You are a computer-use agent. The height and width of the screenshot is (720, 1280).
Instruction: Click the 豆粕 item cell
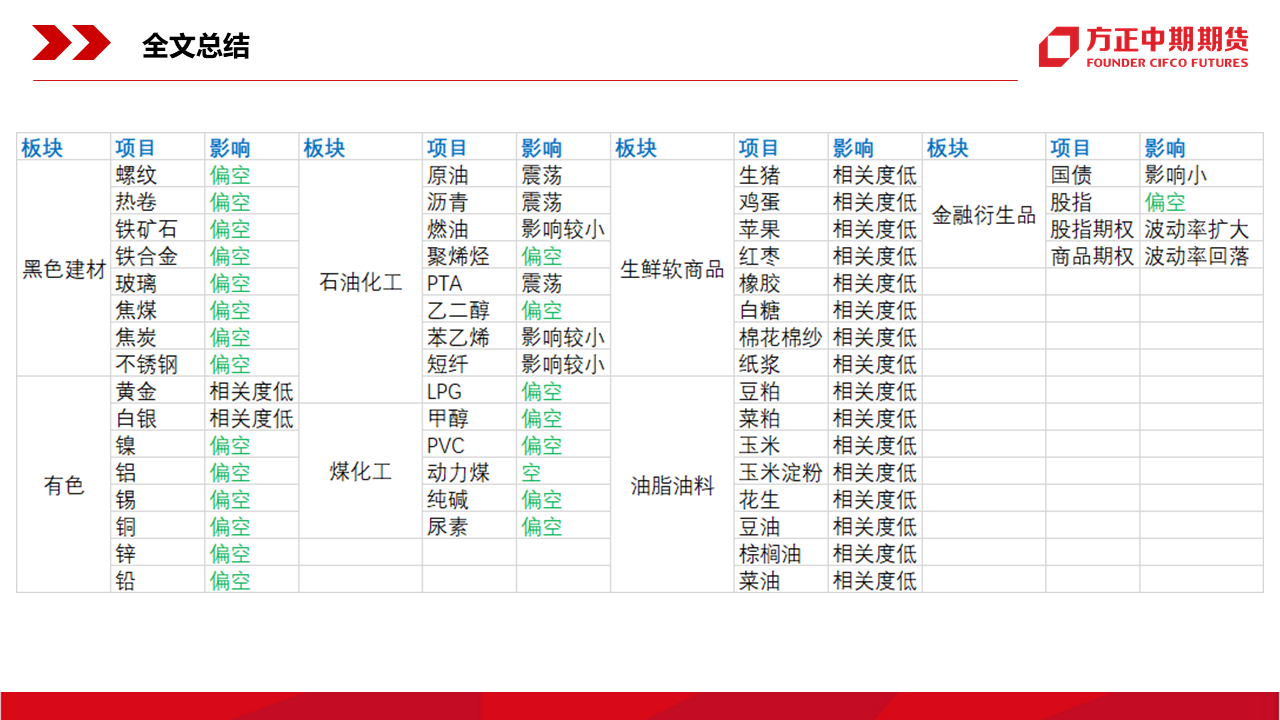click(x=781, y=391)
